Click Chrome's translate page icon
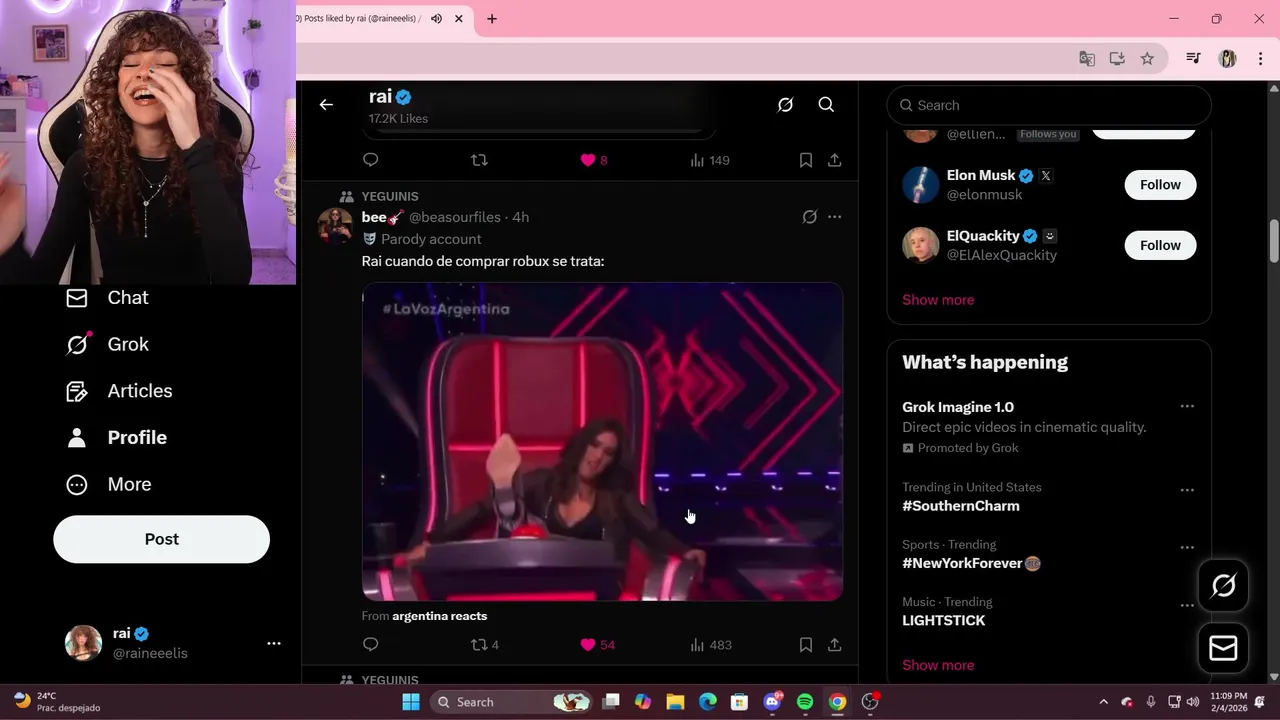Image resolution: width=1280 pixels, height=720 pixels. (x=1087, y=59)
